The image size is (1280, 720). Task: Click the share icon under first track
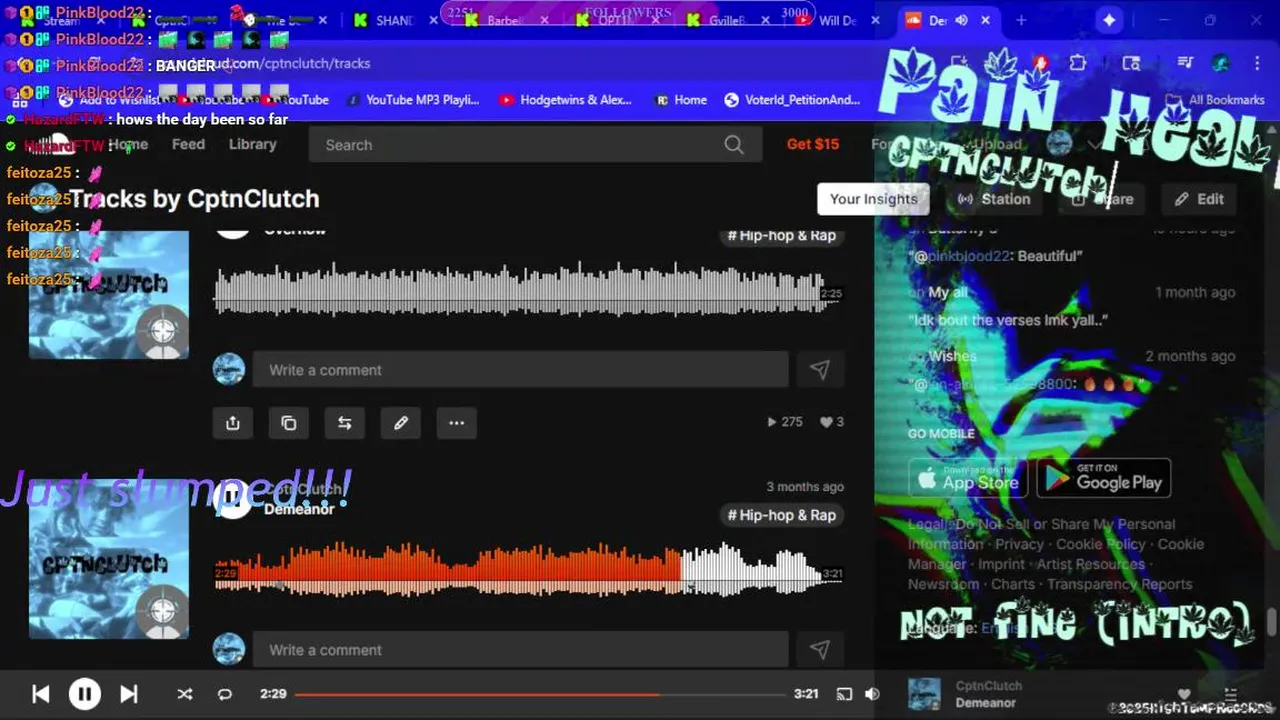[233, 423]
